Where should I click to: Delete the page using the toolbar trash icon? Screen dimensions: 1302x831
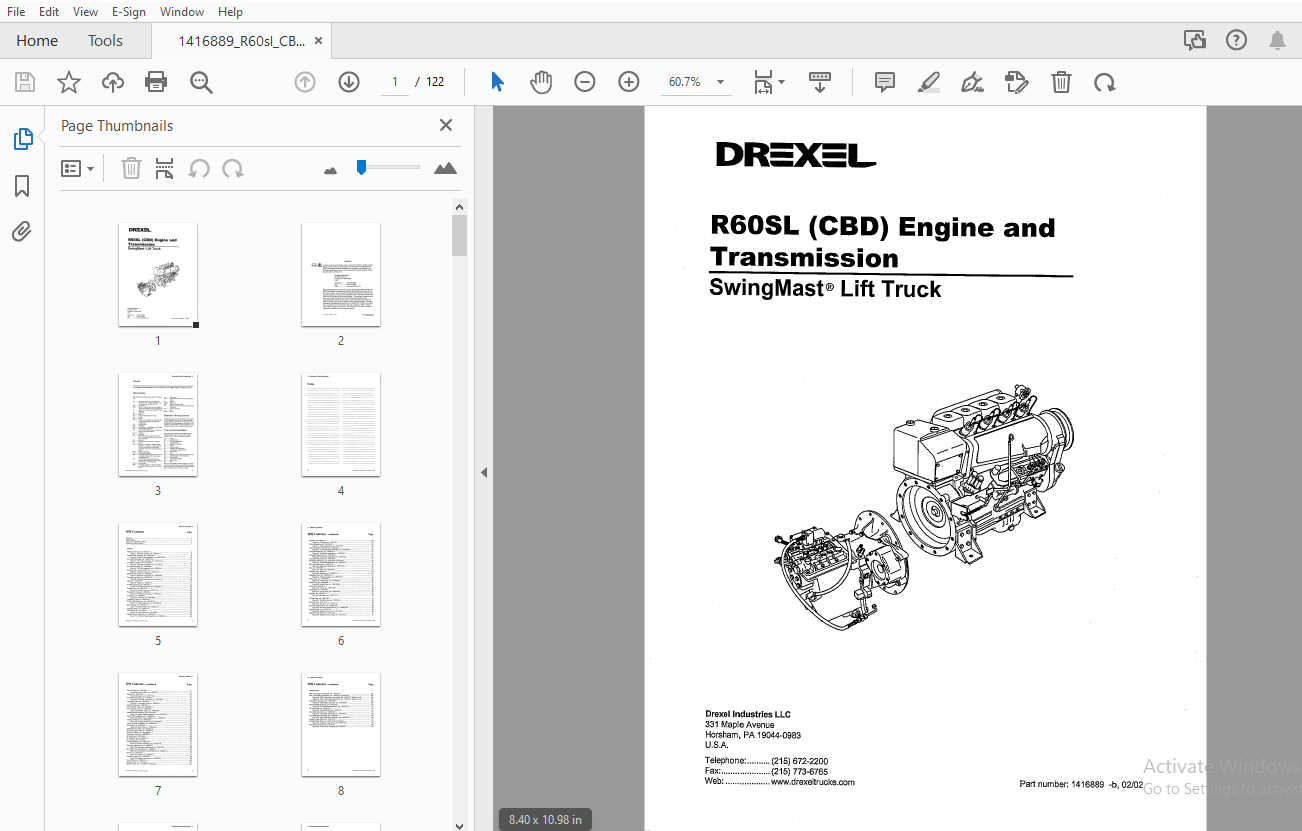(1061, 82)
